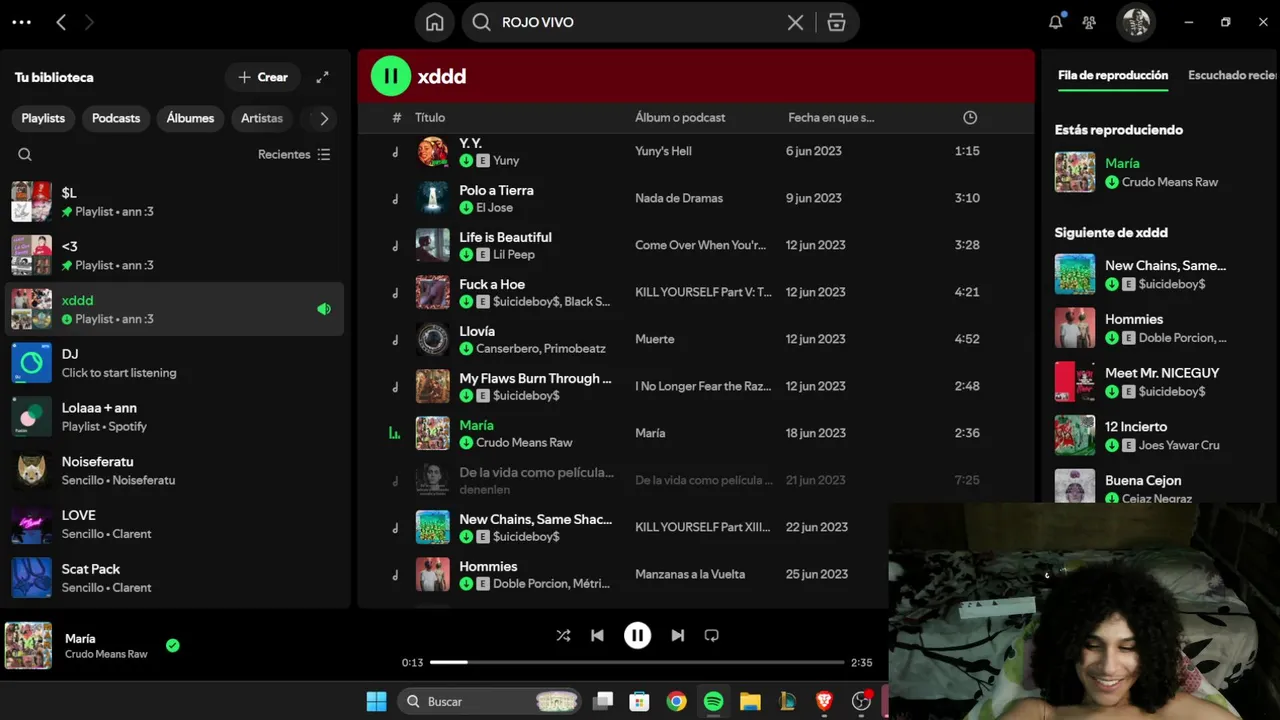Search within the library
Viewport: 1280px width, 720px height.
pos(25,154)
